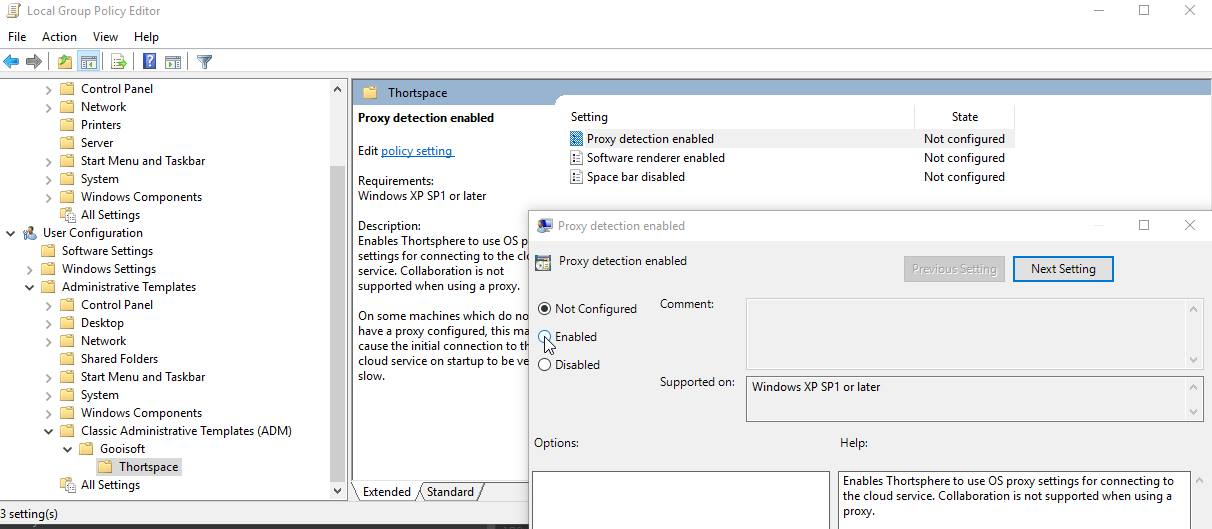The image size is (1212, 529).
Task: Open the Help menu
Action: [x=146, y=37]
